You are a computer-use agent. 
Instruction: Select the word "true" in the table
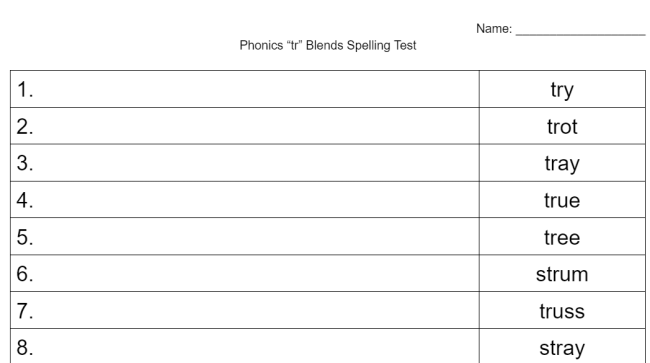(562, 201)
